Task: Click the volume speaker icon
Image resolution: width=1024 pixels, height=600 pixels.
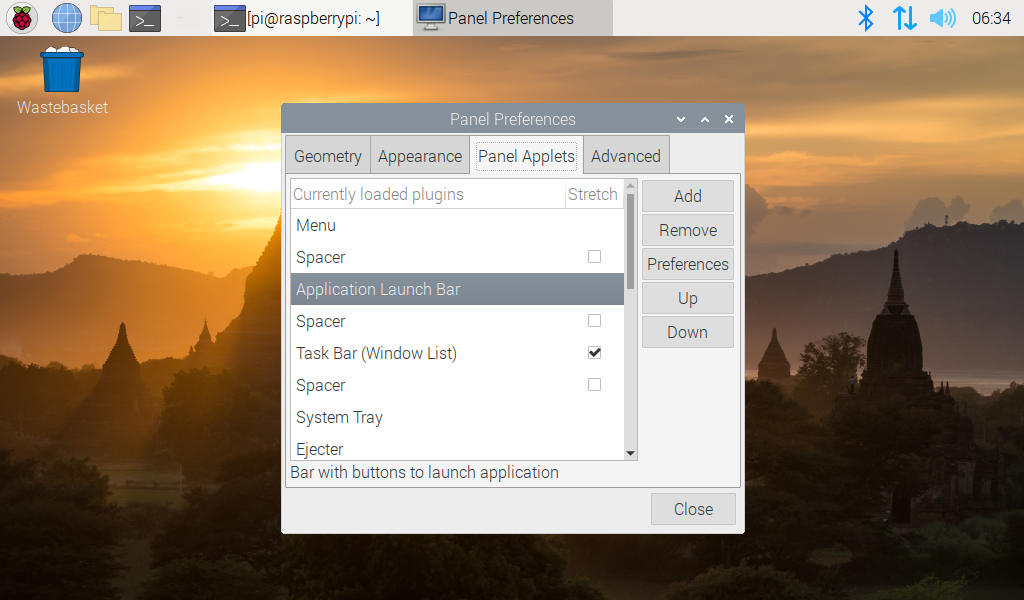Action: pyautogui.click(x=942, y=18)
